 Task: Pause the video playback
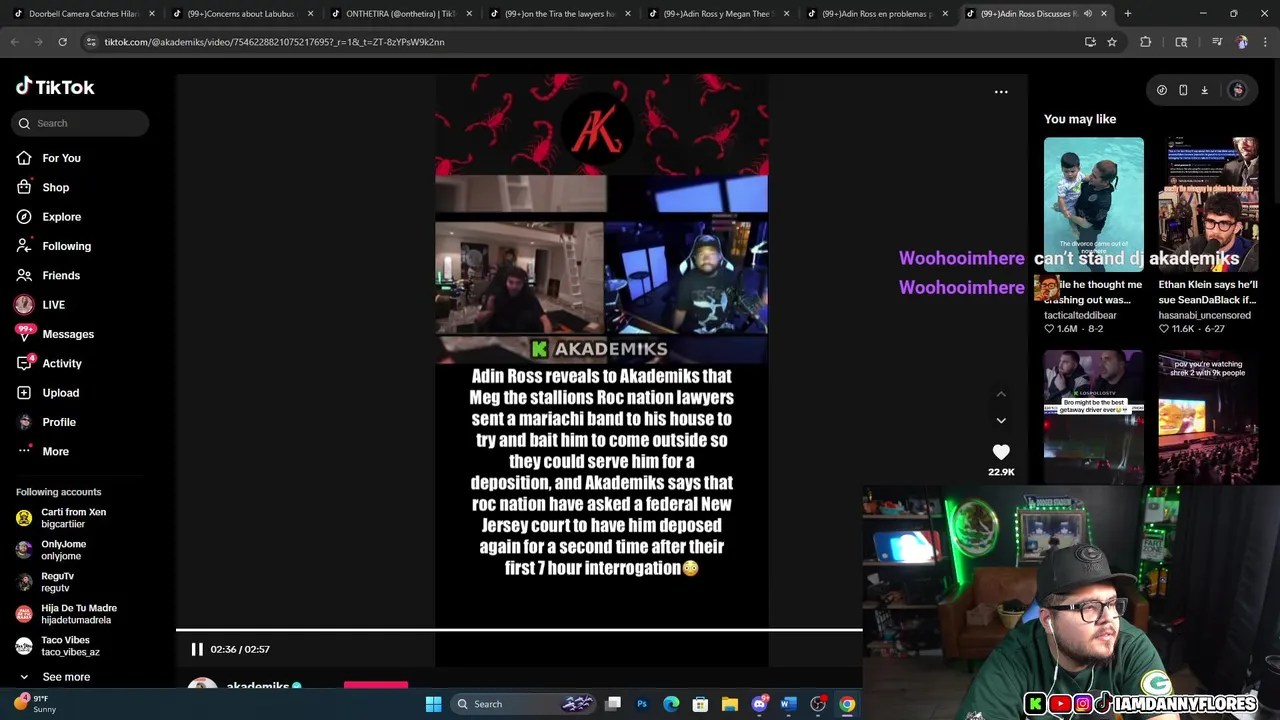(x=197, y=649)
